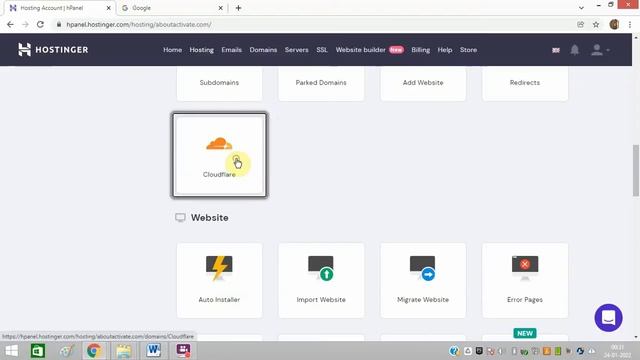Open Chrome three-dot menu
The image size is (640, 360).
[x=630, y=24]
